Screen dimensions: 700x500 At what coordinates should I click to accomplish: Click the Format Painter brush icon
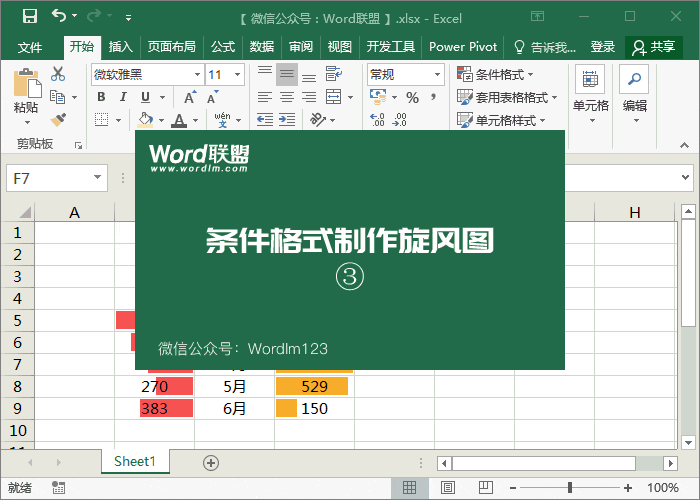click(58, 119)
